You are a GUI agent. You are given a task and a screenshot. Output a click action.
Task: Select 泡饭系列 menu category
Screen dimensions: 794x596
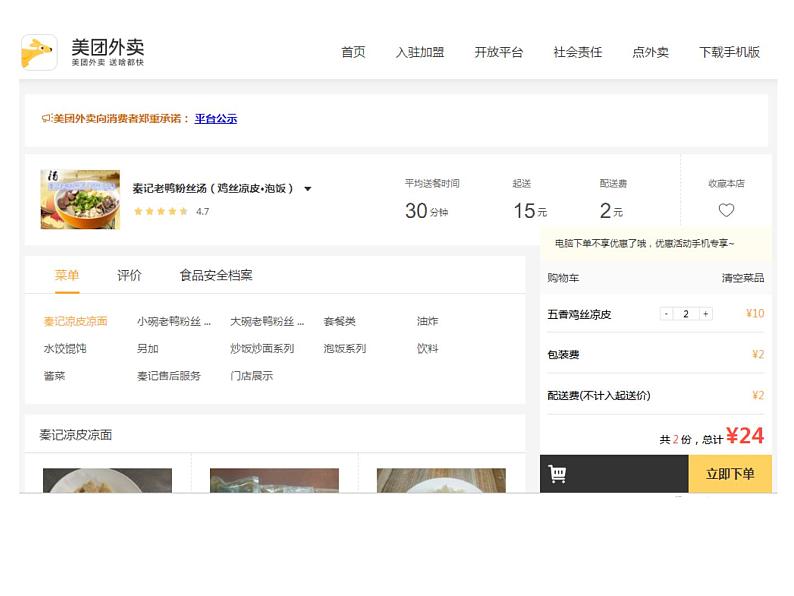coord(345,349)
